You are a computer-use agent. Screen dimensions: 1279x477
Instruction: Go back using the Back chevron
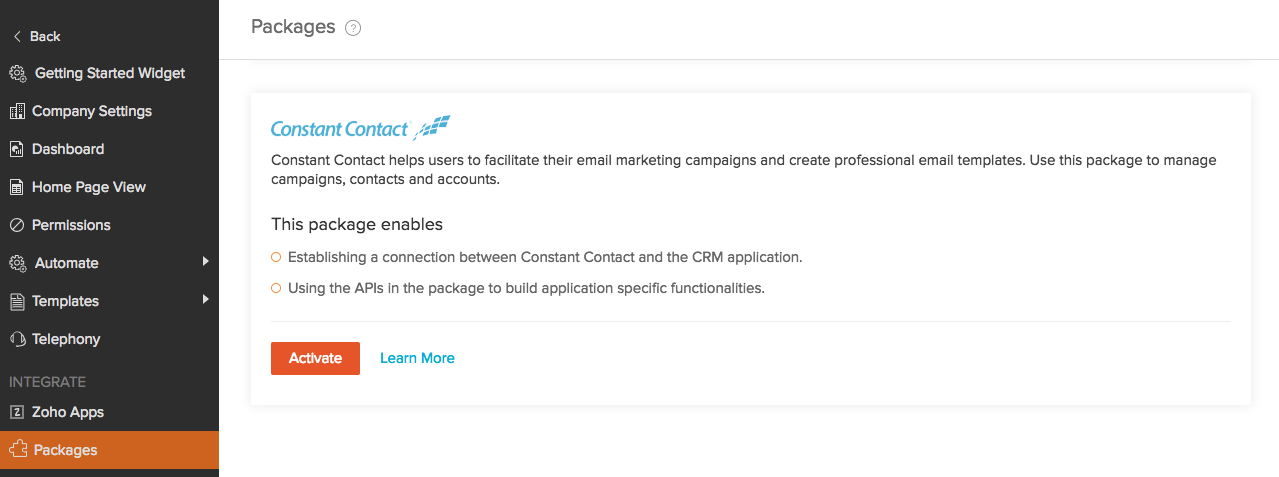click(17, 36)
